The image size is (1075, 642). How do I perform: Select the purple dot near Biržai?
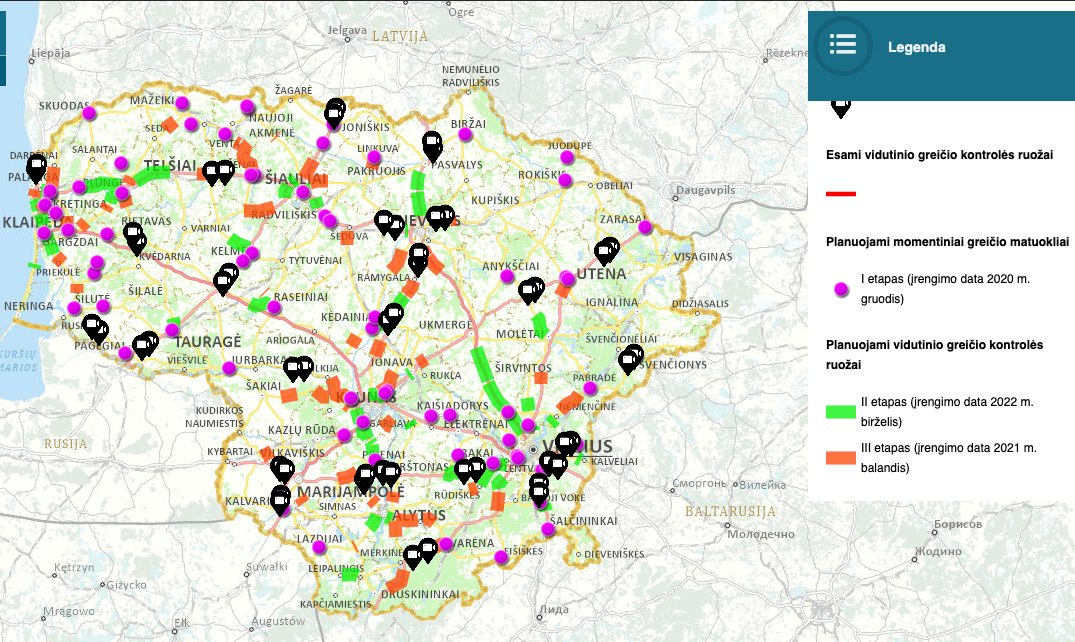point(466,134)
